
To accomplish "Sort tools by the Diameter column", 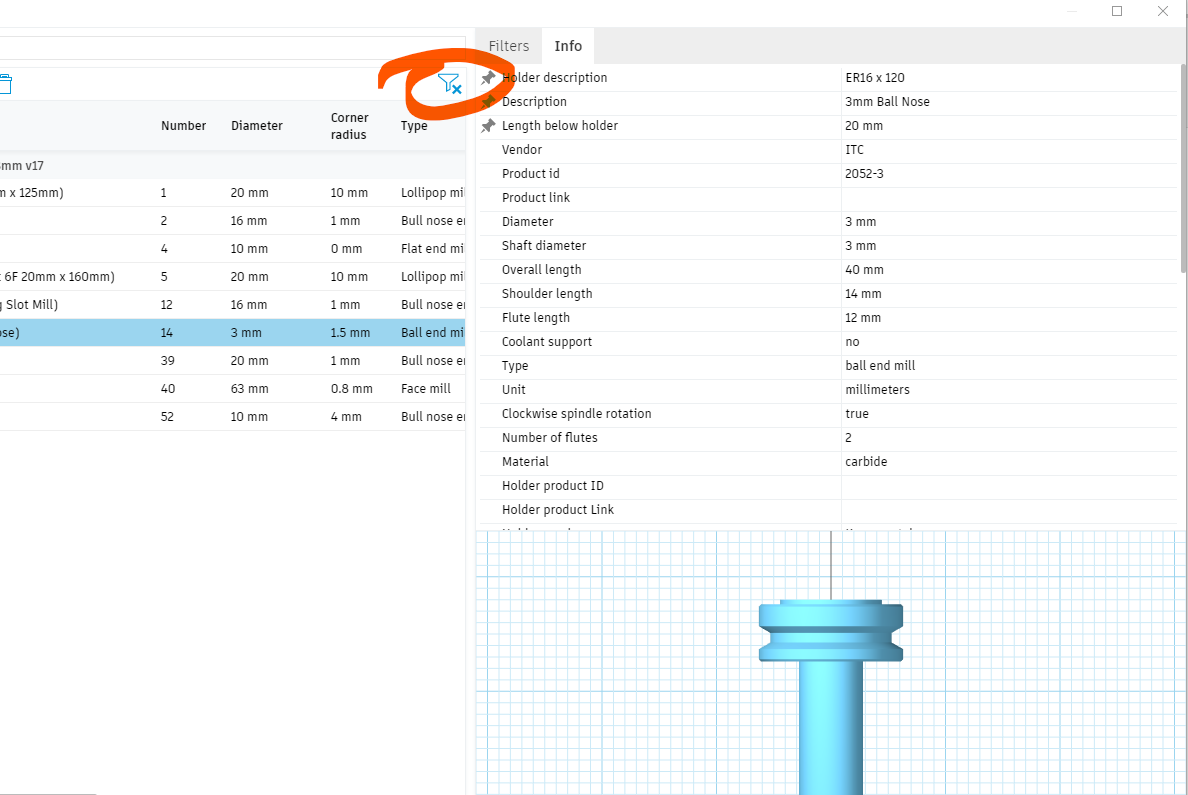I will (x=256, y=125).
